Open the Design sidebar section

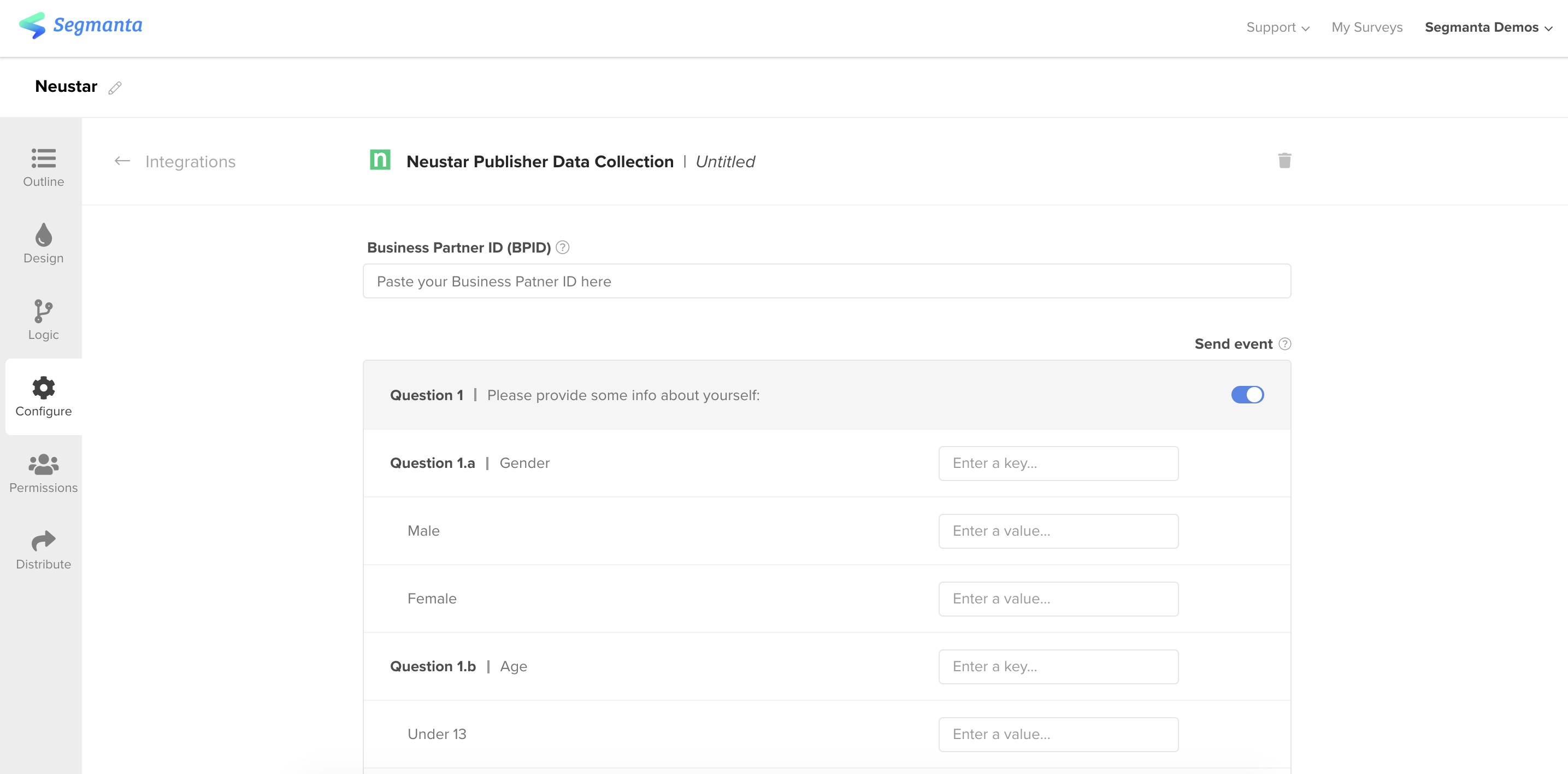pos(43,244)
